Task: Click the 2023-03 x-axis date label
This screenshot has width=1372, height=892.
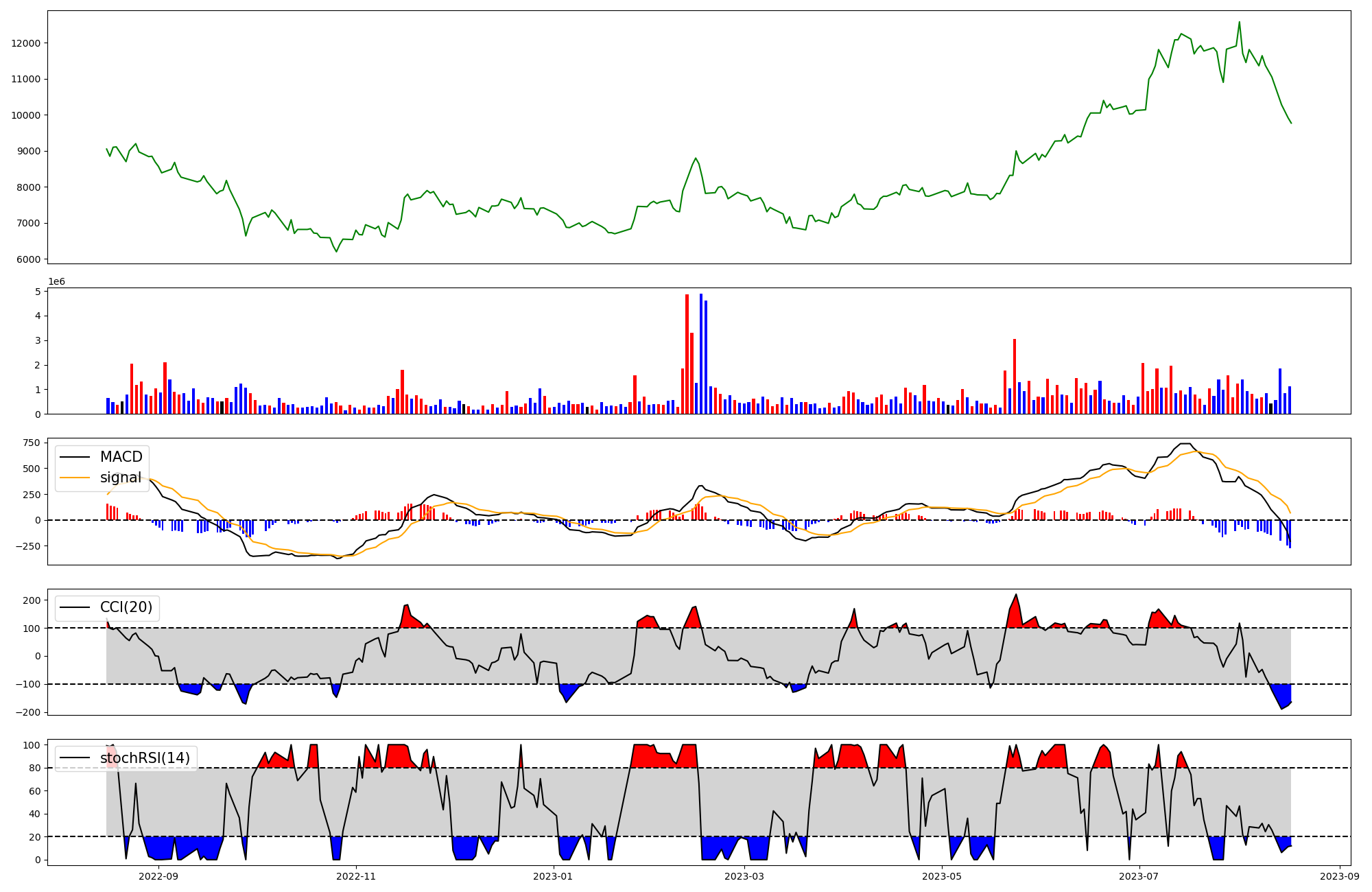Action: [744, 876]
